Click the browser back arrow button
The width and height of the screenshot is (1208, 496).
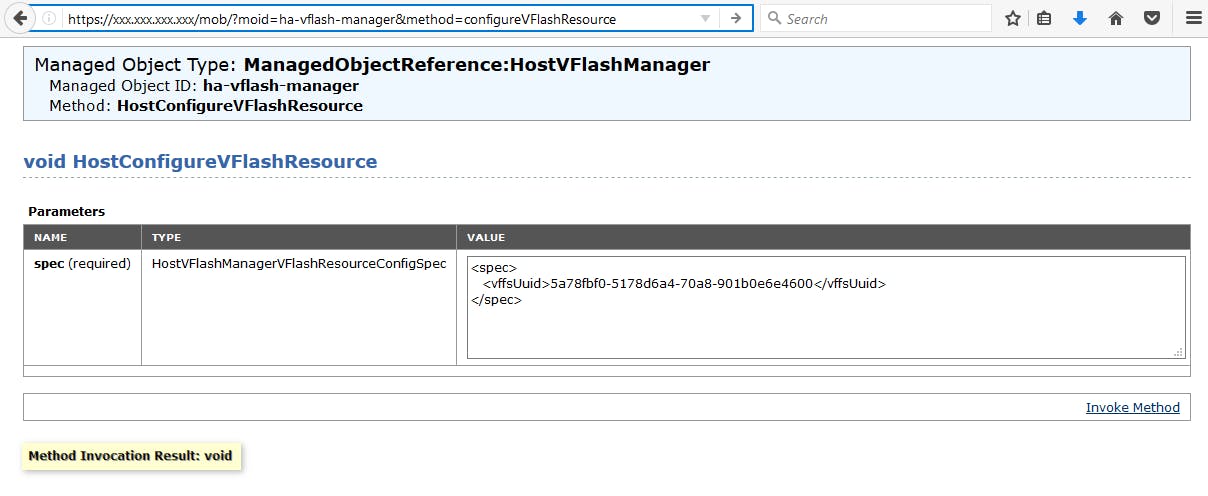point(19,18)
